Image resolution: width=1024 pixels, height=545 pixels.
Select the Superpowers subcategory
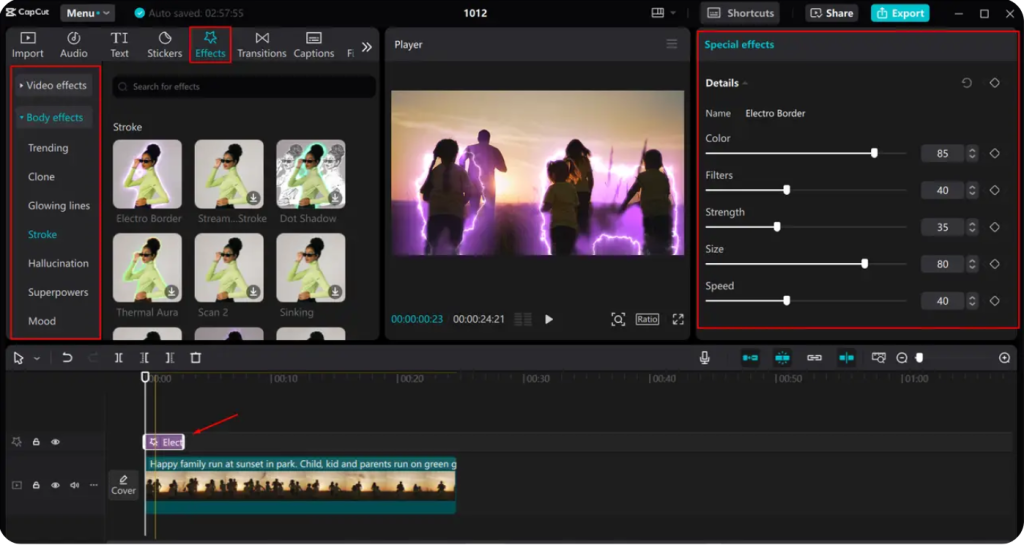pos(58,292)
